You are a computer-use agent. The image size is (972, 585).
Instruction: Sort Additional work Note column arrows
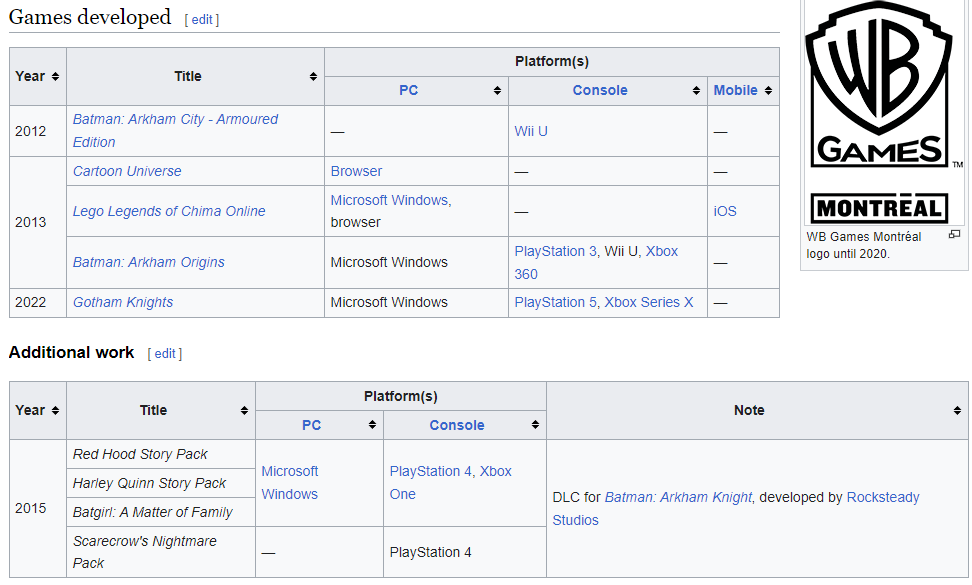click(957, 410)
